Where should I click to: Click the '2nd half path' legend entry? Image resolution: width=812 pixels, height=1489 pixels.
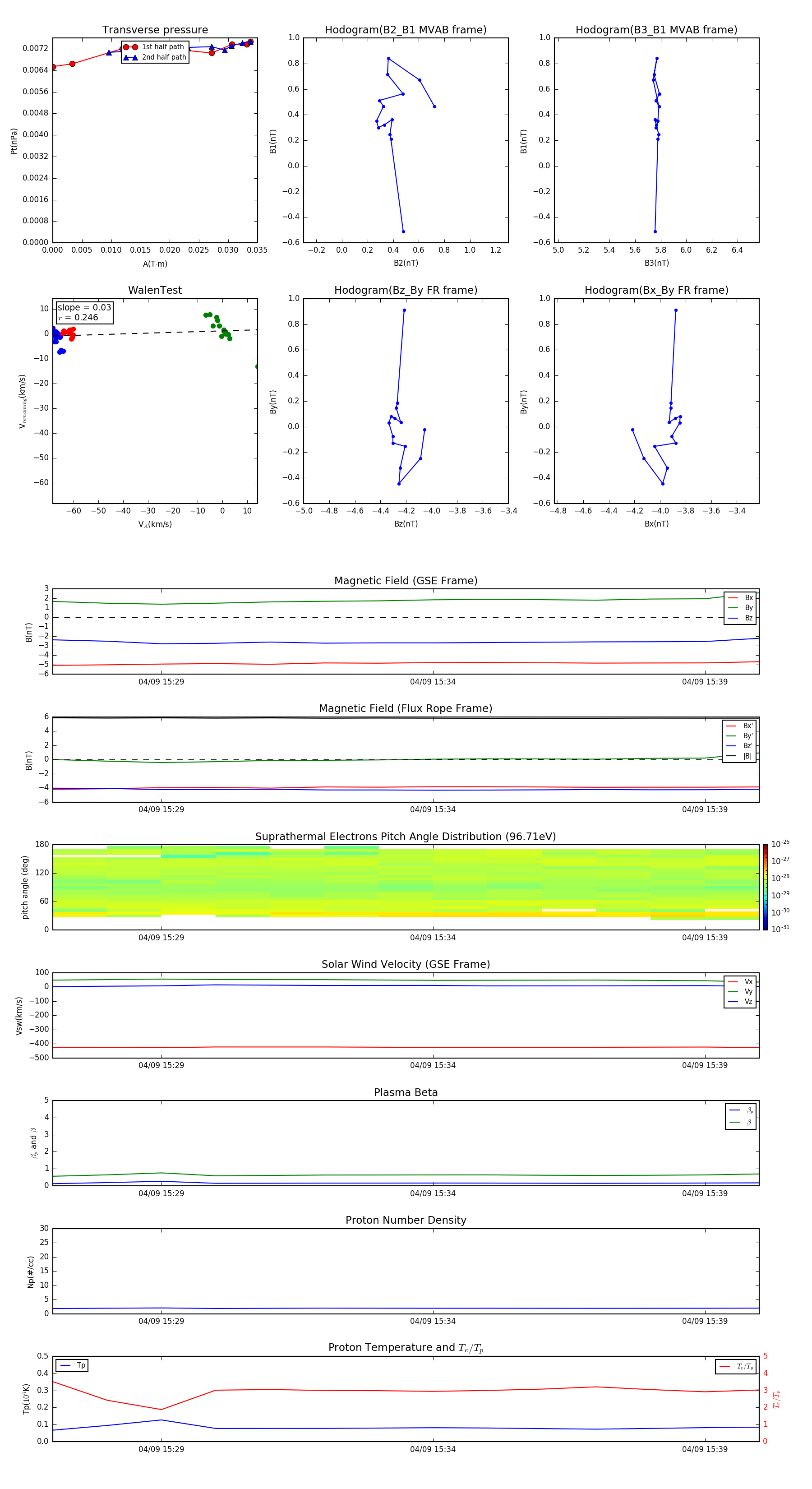point(154,57)
